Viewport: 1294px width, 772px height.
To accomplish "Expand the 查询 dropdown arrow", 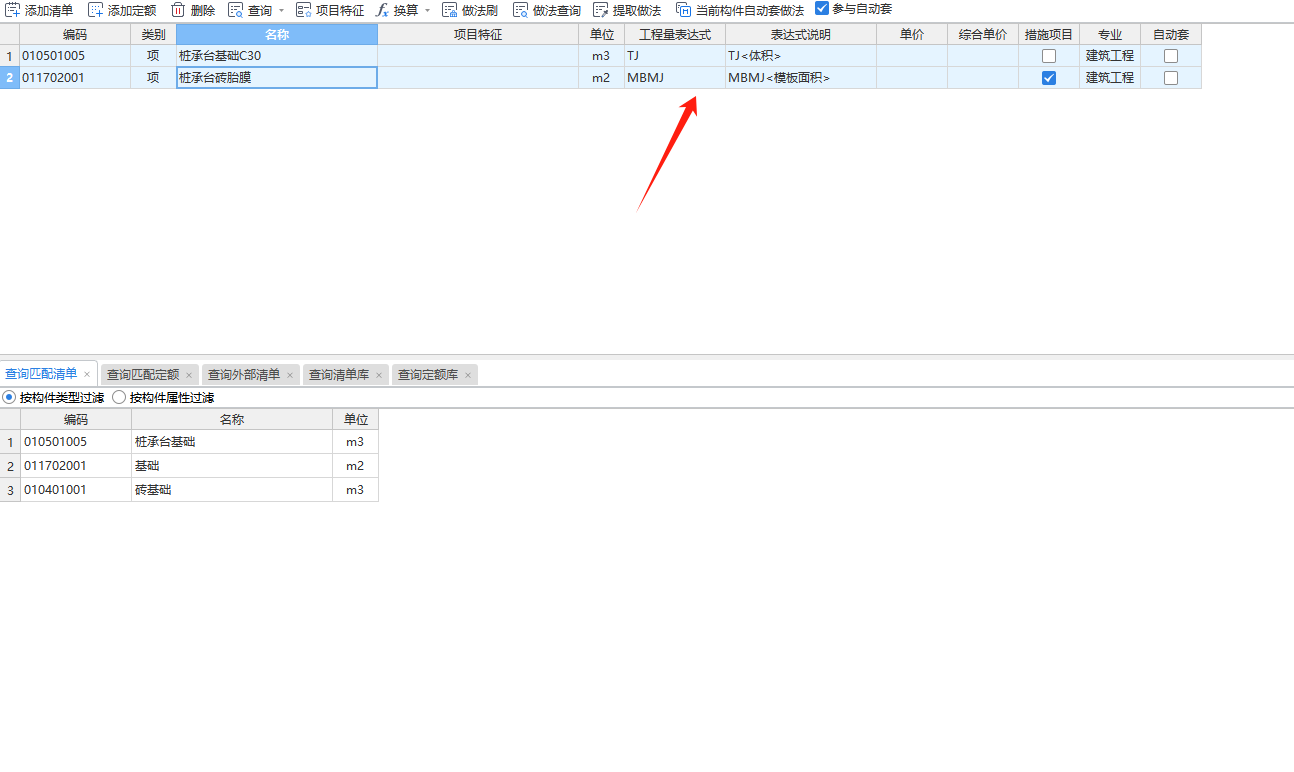I will (x=281, y=11).
